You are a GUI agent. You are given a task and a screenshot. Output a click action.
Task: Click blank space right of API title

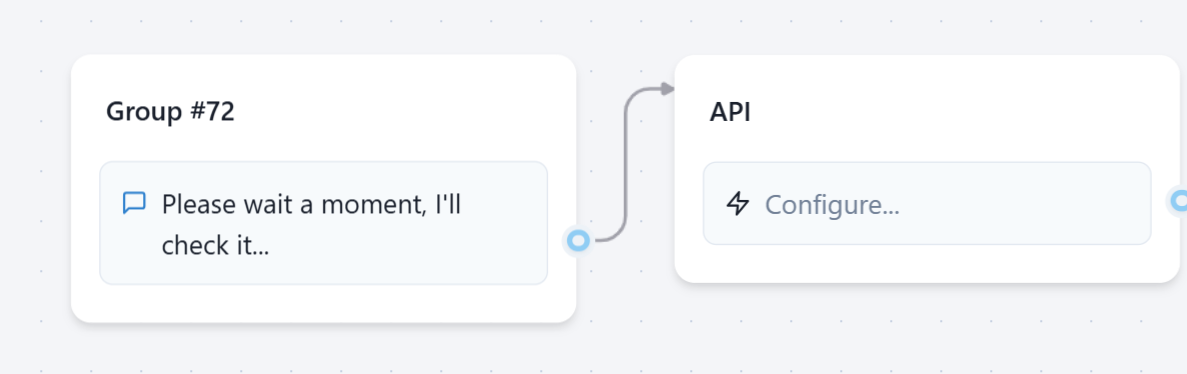(954, 112)
